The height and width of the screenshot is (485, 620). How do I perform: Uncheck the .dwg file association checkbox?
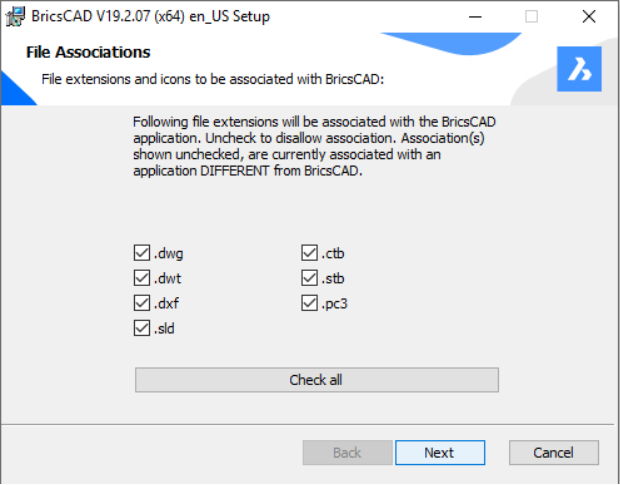(x=142, y=253)
